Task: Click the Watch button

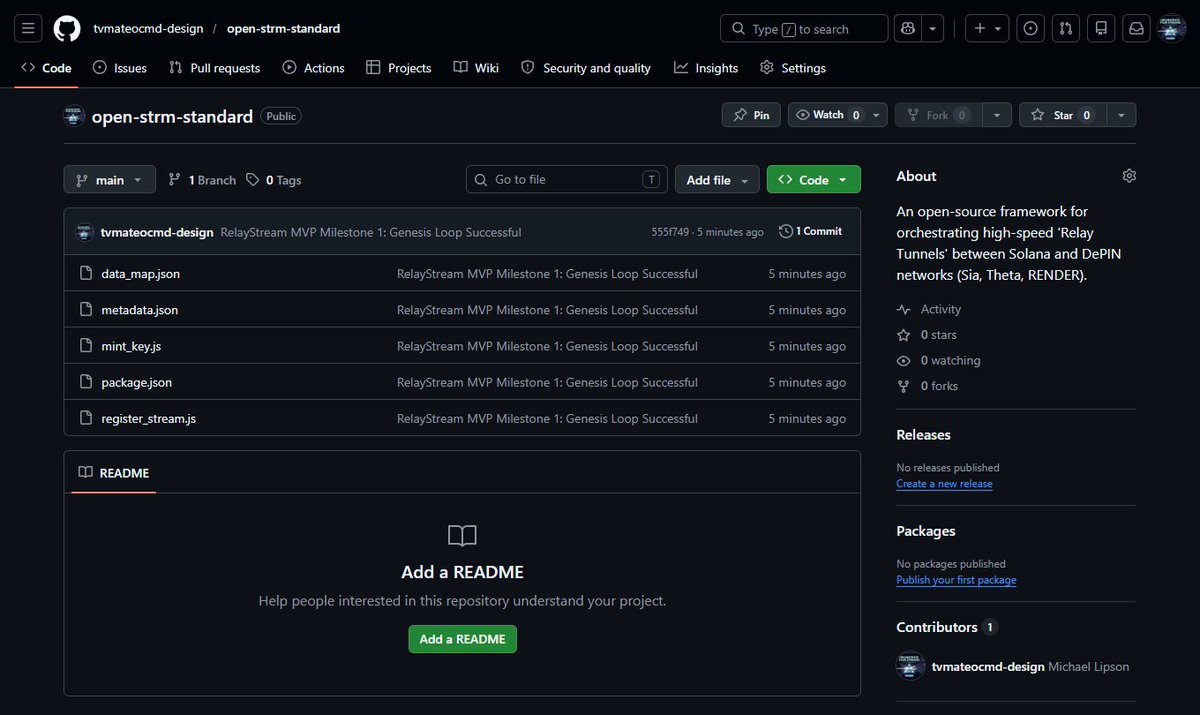Action: point(828,115)
